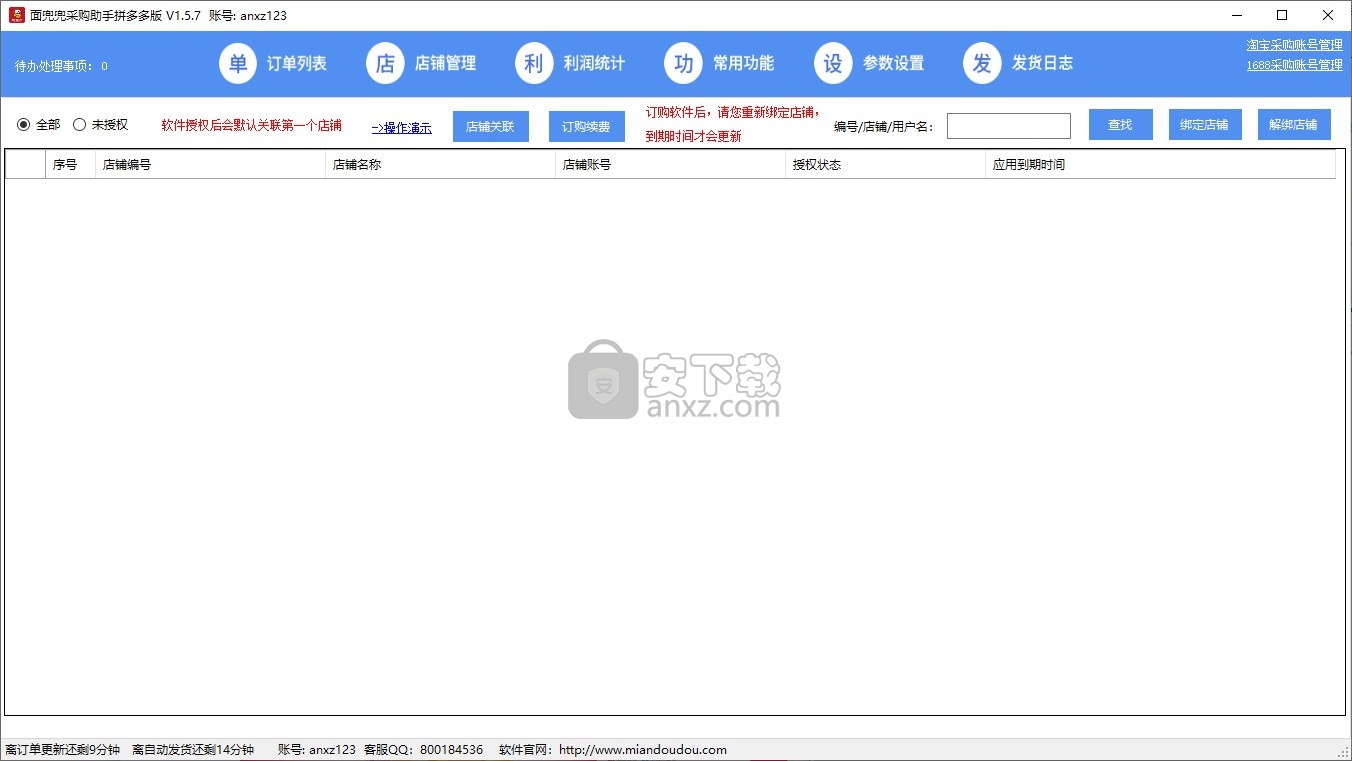The image size is (1352, 761).
Task: Open 1688采购账号管理 link
Action: tap(1294, 65)
